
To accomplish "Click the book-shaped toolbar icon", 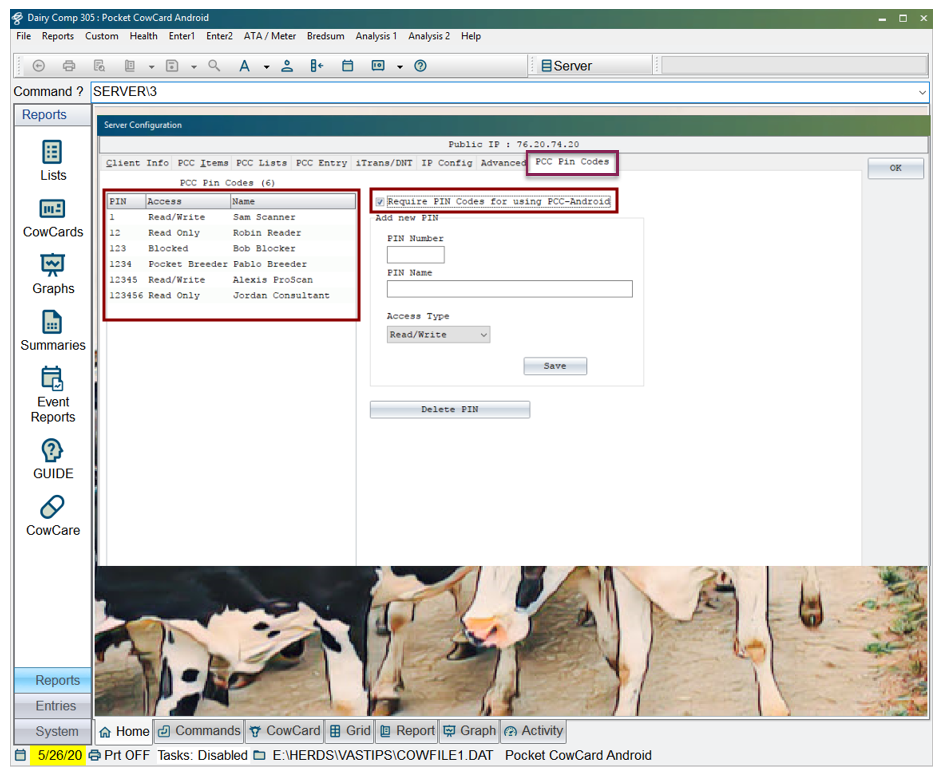I will tap(129, 66).
